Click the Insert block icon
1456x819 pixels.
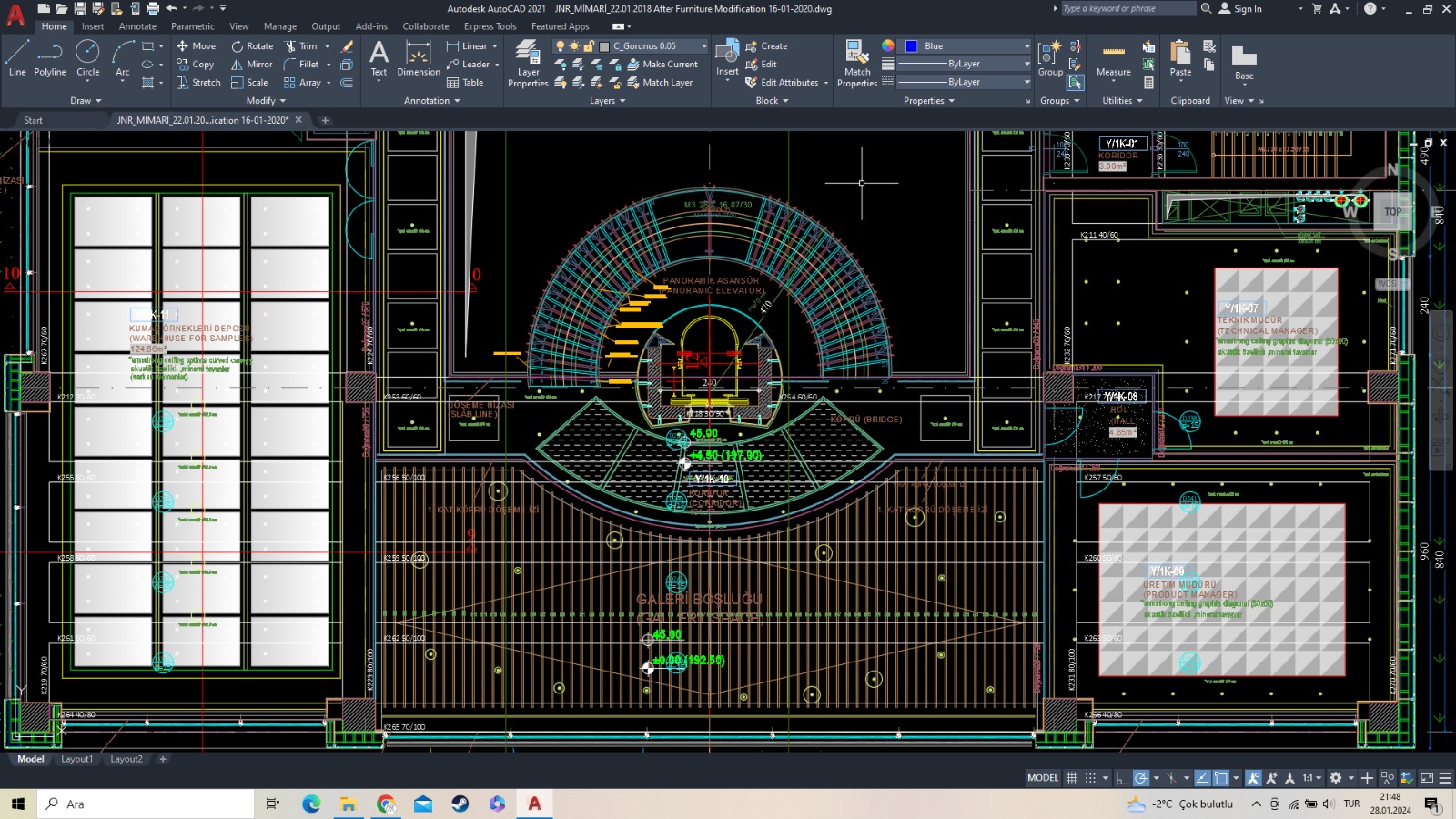click(727, 58)
